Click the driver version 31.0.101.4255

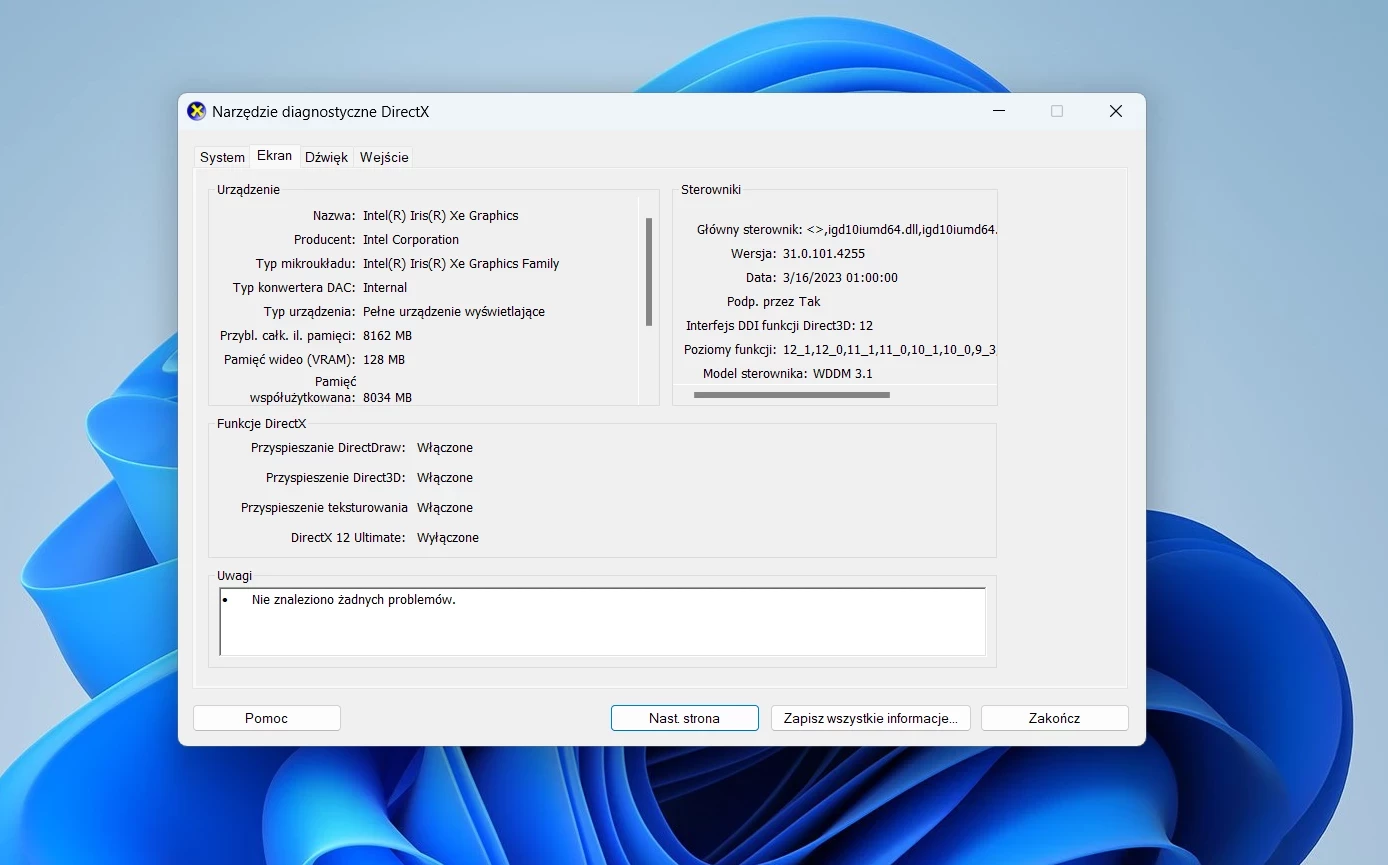coord(824,253)
